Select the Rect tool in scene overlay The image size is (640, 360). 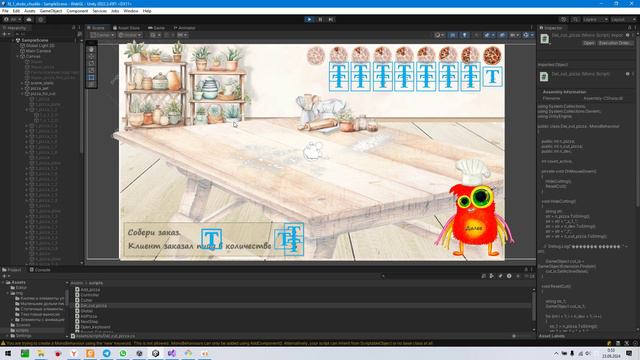[91, 77]
